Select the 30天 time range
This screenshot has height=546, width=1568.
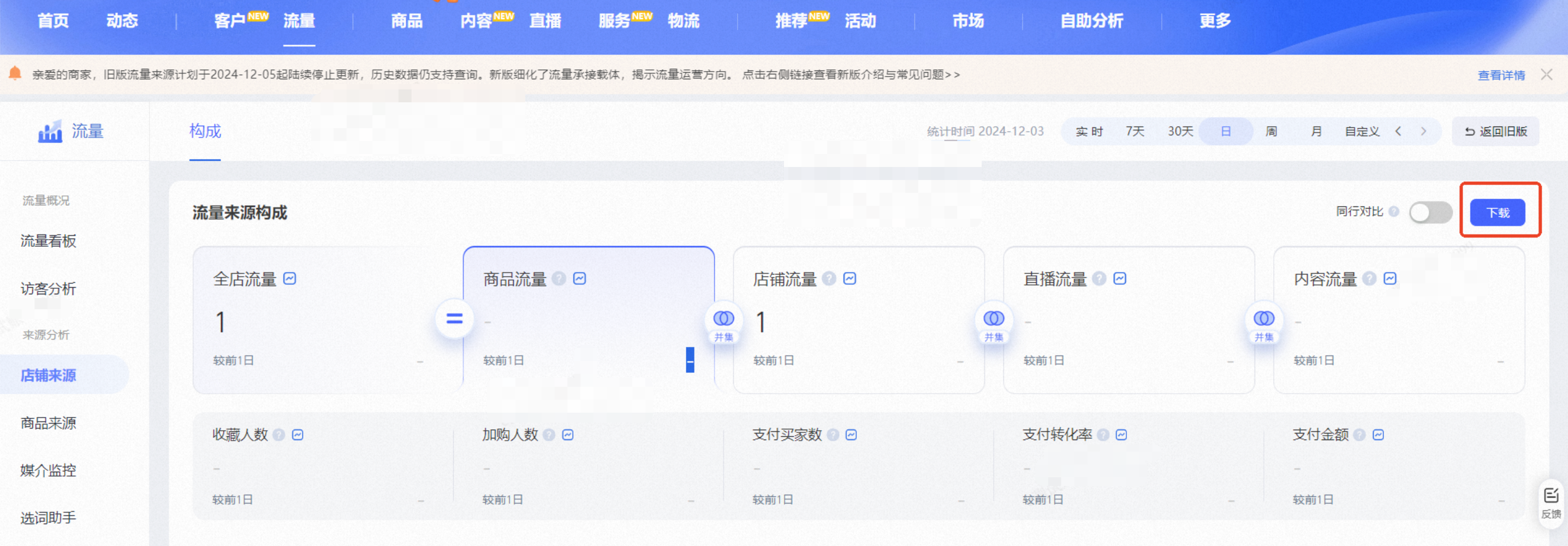tap(1180, 132)
